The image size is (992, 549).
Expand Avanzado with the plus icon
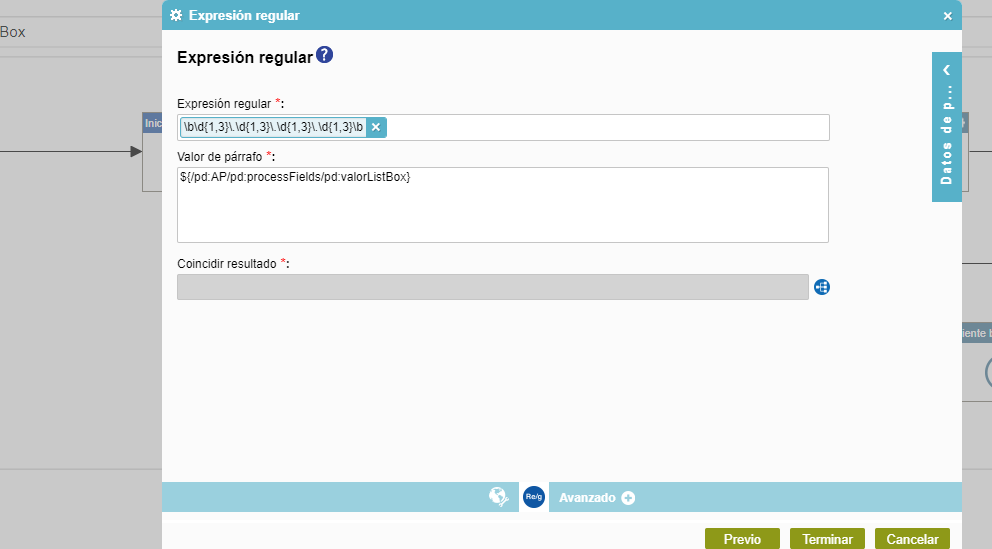tap(628, 498)
